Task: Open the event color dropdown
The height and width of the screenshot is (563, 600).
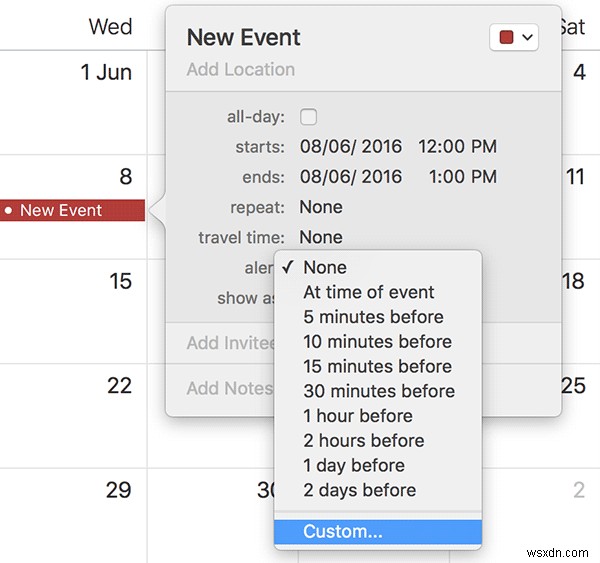Action: [x=516, y=38]
